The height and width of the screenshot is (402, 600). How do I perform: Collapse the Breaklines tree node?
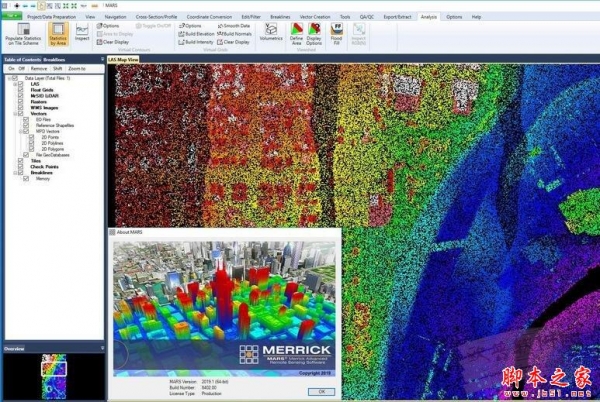[x=15, y=173]
